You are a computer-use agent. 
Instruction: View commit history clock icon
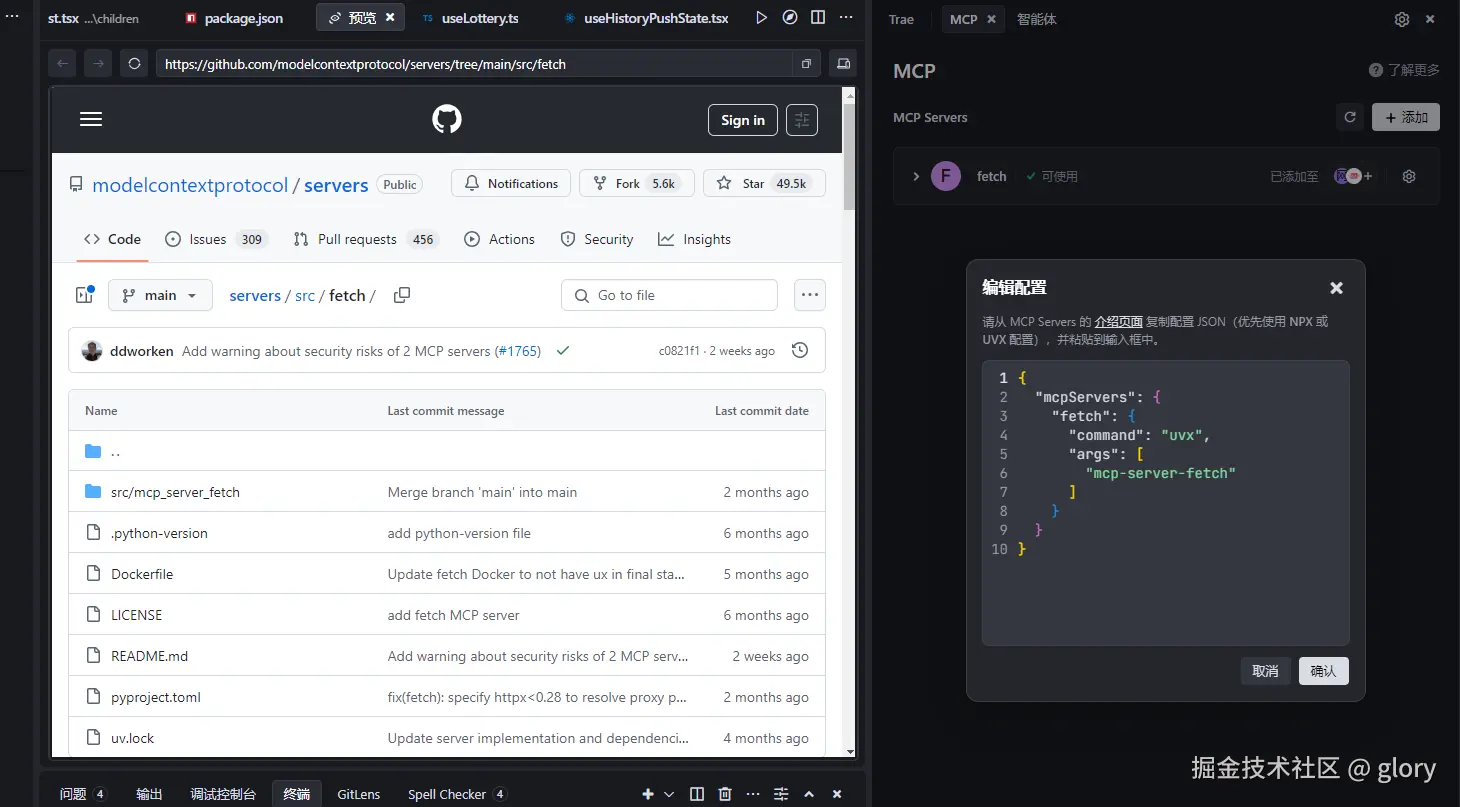coord(800,351)
